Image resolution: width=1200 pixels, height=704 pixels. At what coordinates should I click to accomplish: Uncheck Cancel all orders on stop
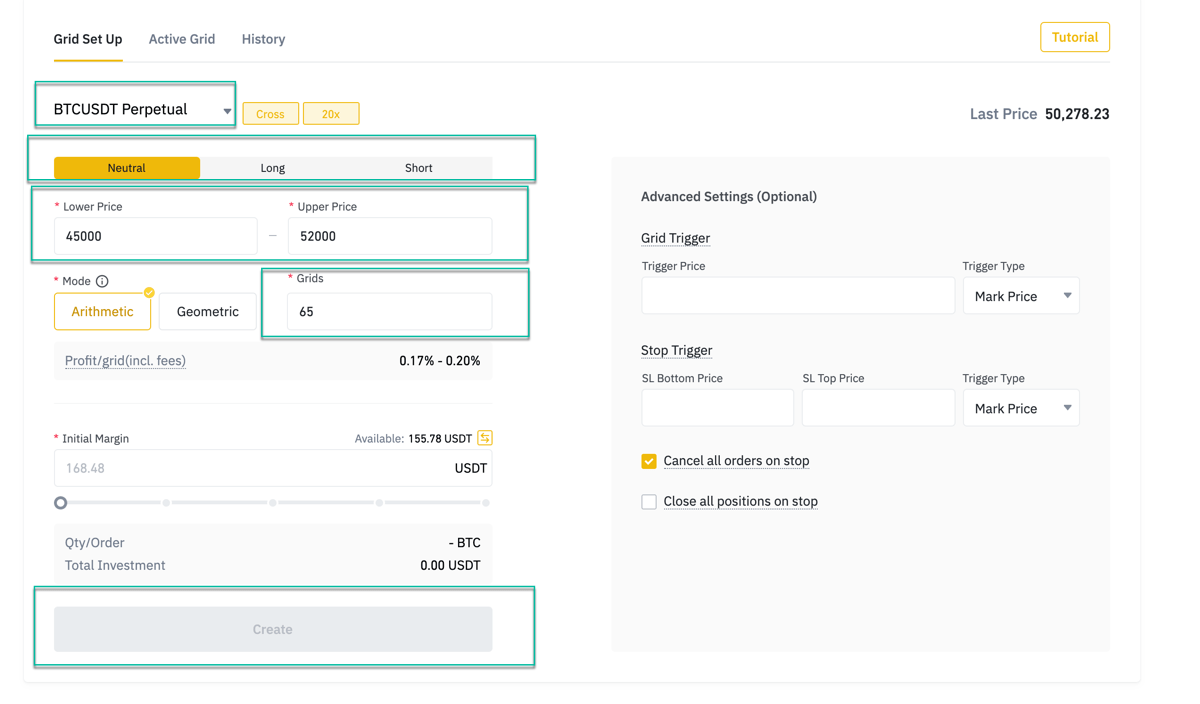click(x=649, y=461)
